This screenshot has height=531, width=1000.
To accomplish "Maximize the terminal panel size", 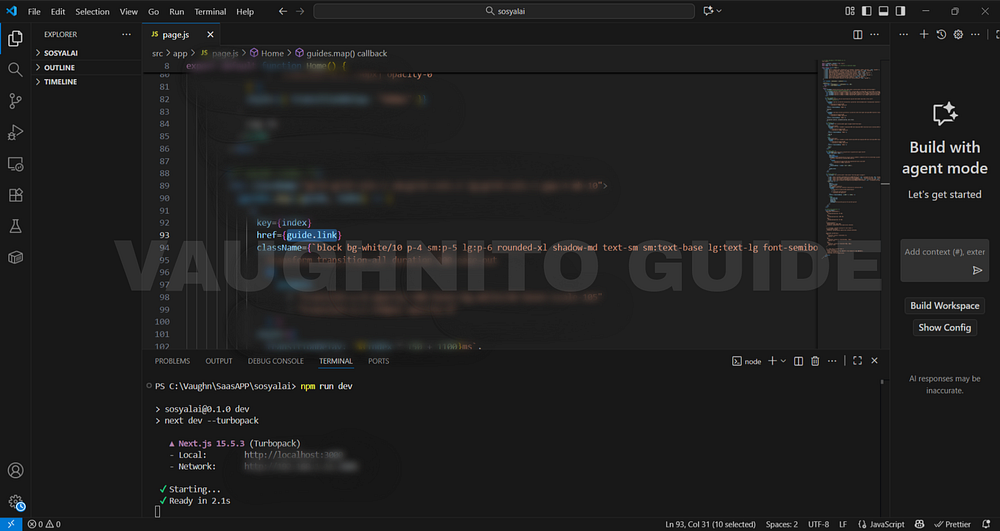I will pos(857,361).
